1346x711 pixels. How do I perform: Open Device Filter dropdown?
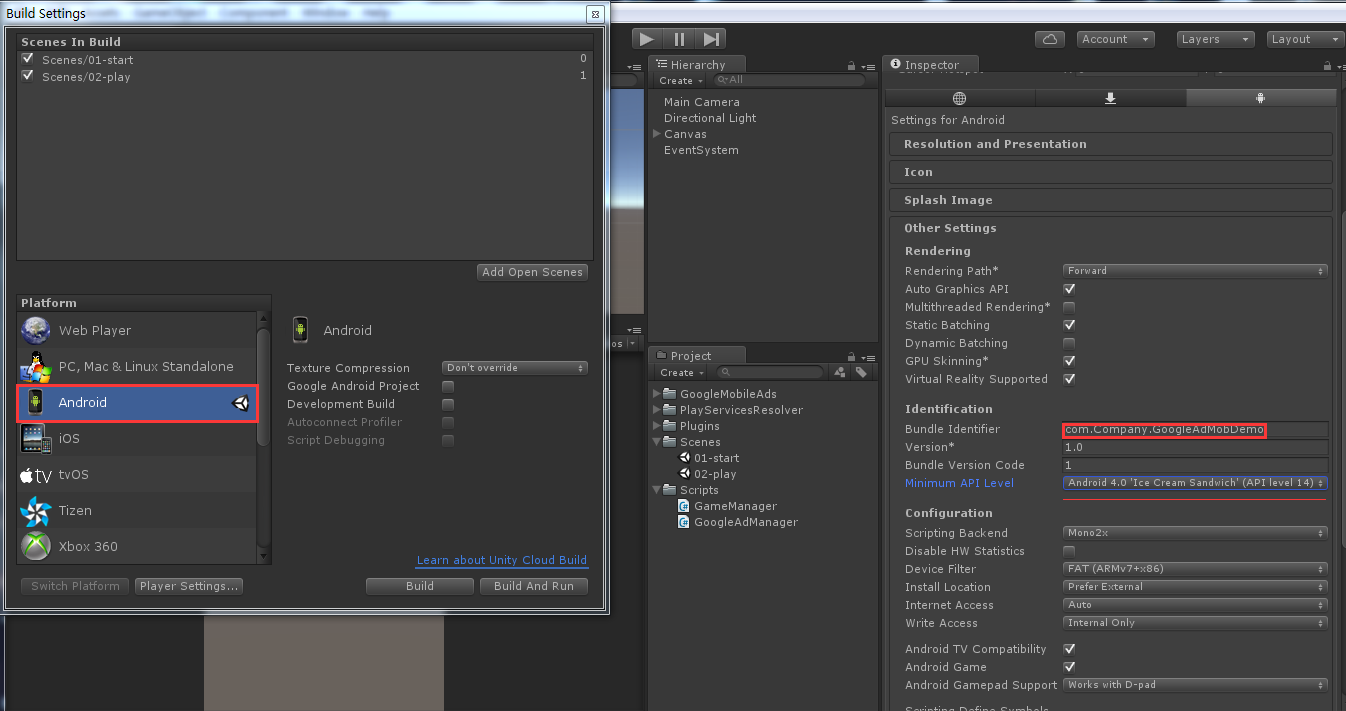pos(1195,569)
